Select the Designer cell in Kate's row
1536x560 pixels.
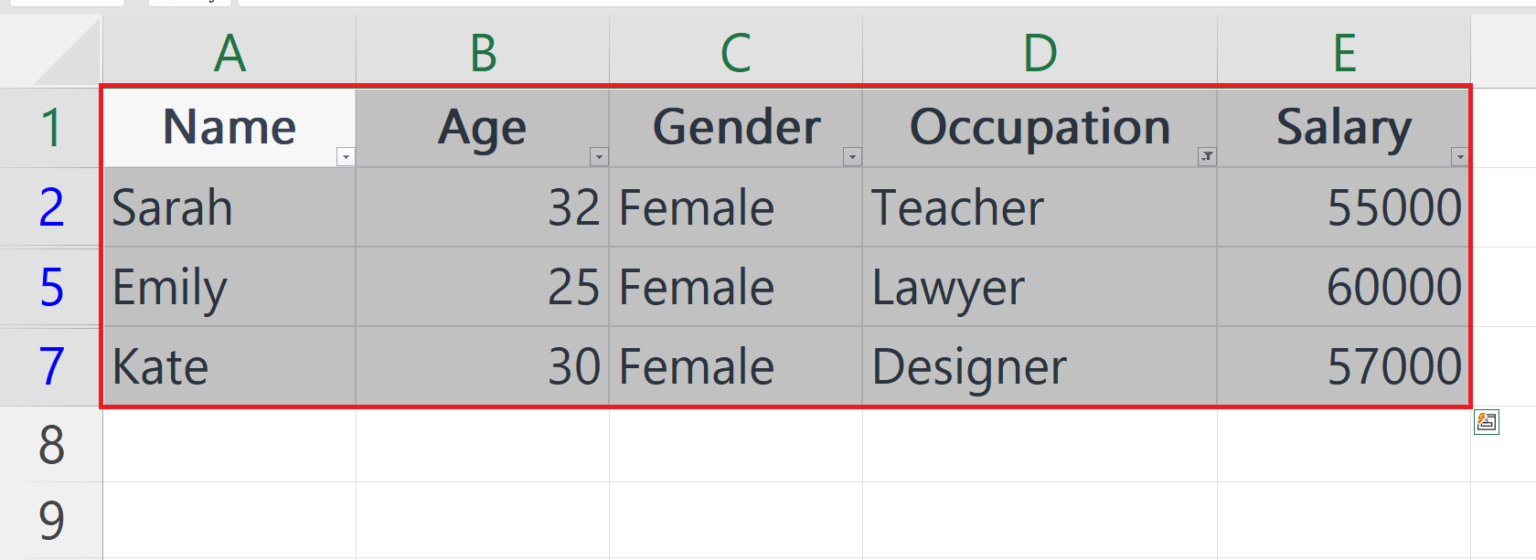click(1040, 366)
